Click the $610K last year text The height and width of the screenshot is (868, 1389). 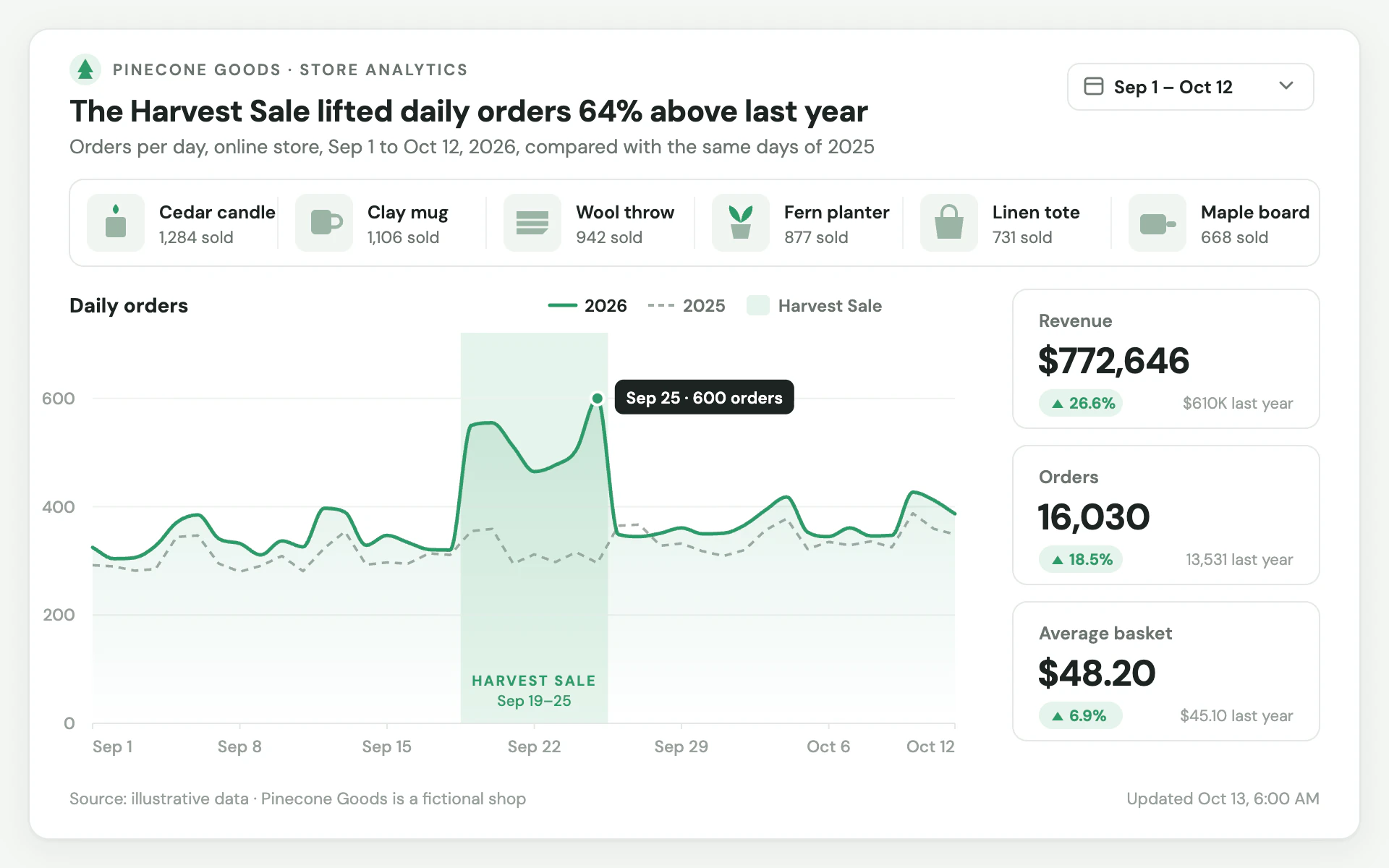coord(1238,404)
